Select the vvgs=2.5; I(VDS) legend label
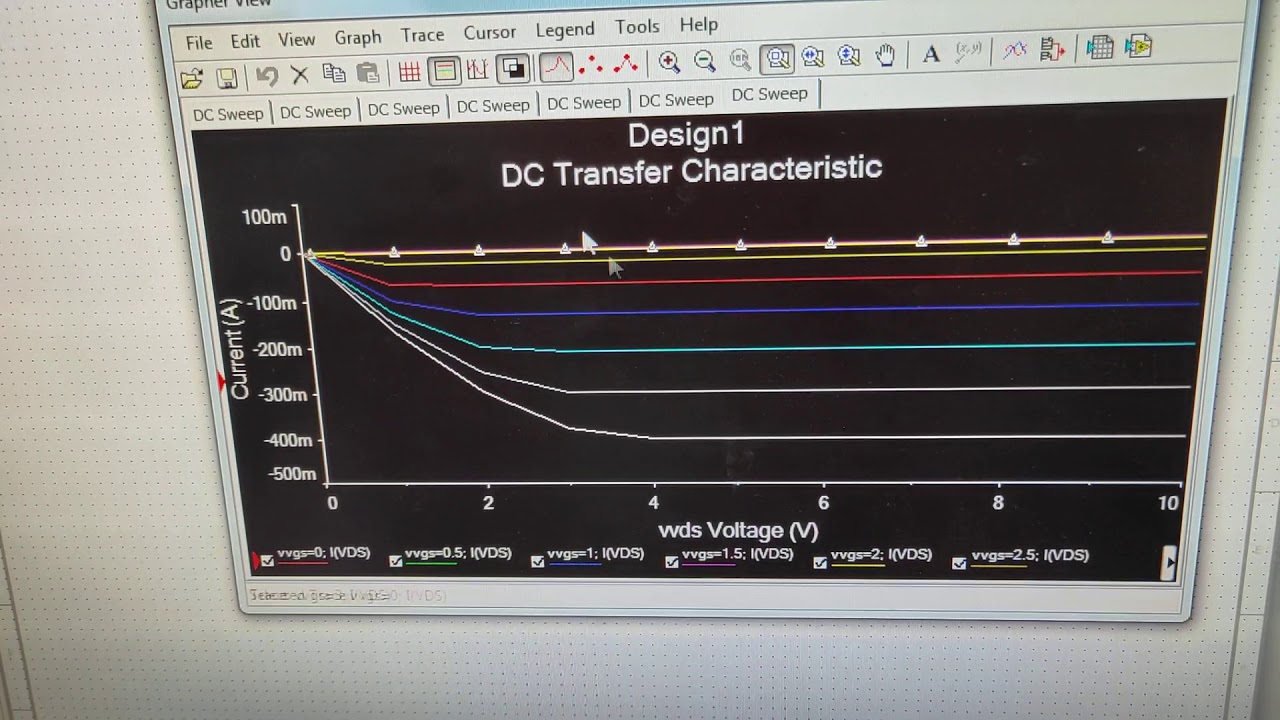Viewport: 1280px width, 720px height. coord(1030,555)
